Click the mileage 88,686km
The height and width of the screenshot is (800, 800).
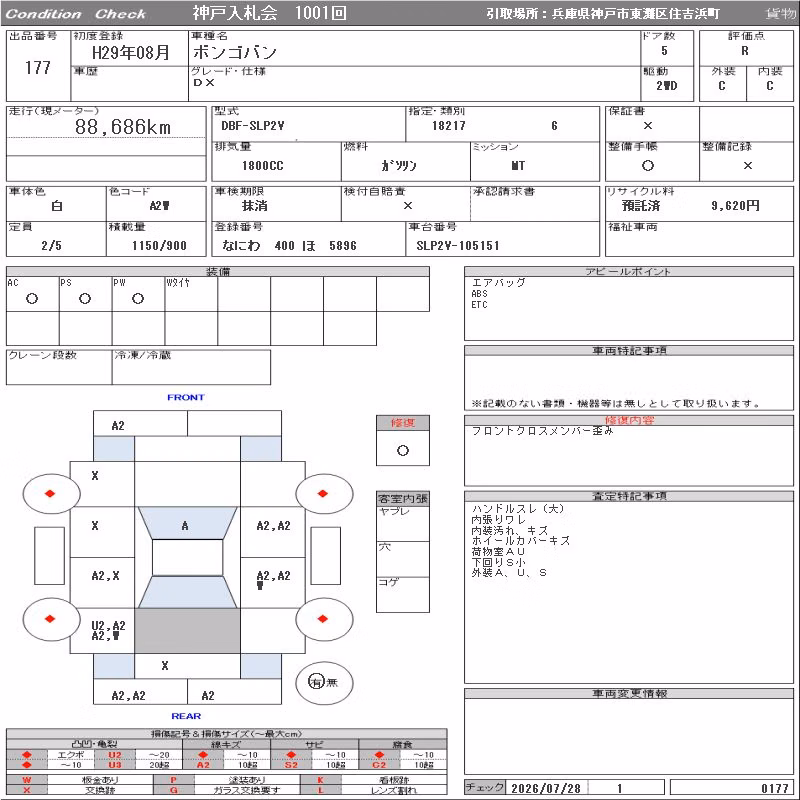(123, 127)
